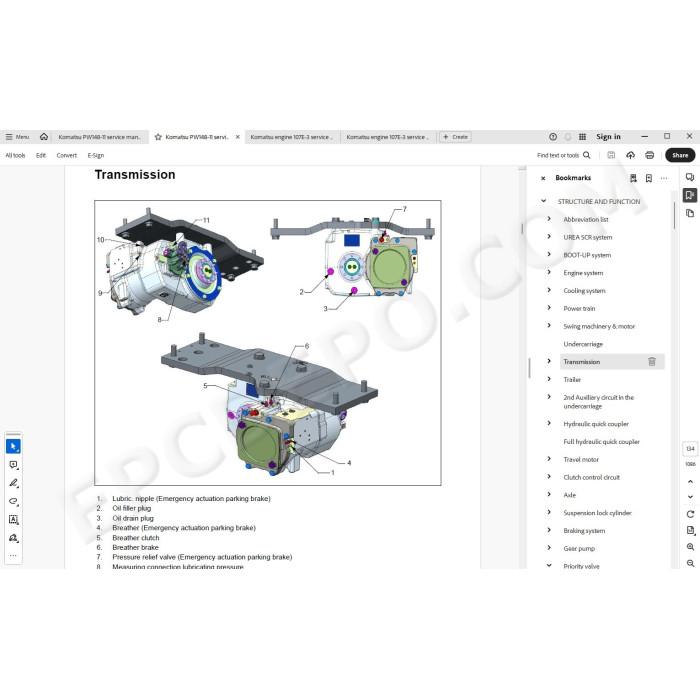Open the Convert menu
The width and height of the screenshot is (700, 700).
[67, 155]
